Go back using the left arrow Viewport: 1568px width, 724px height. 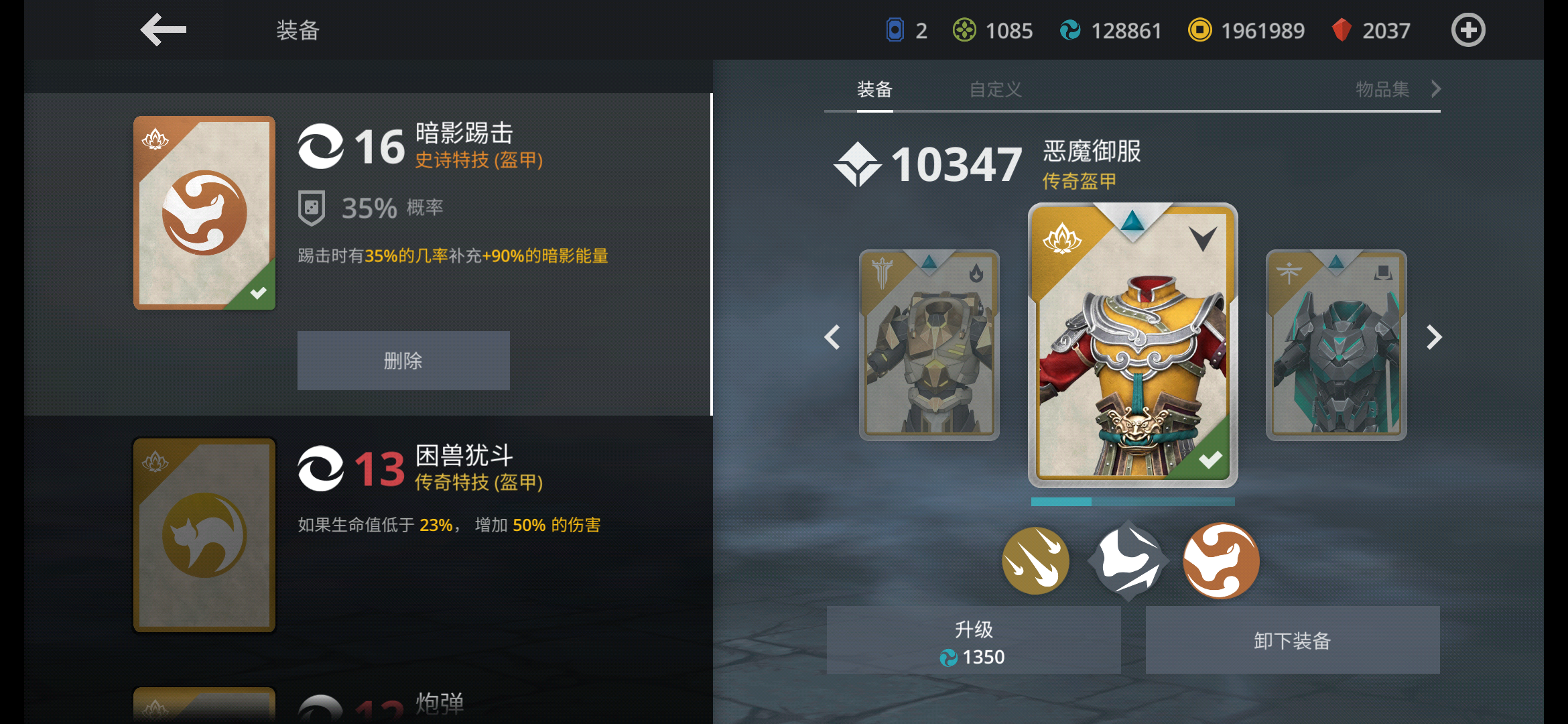[x=163, y=29]
